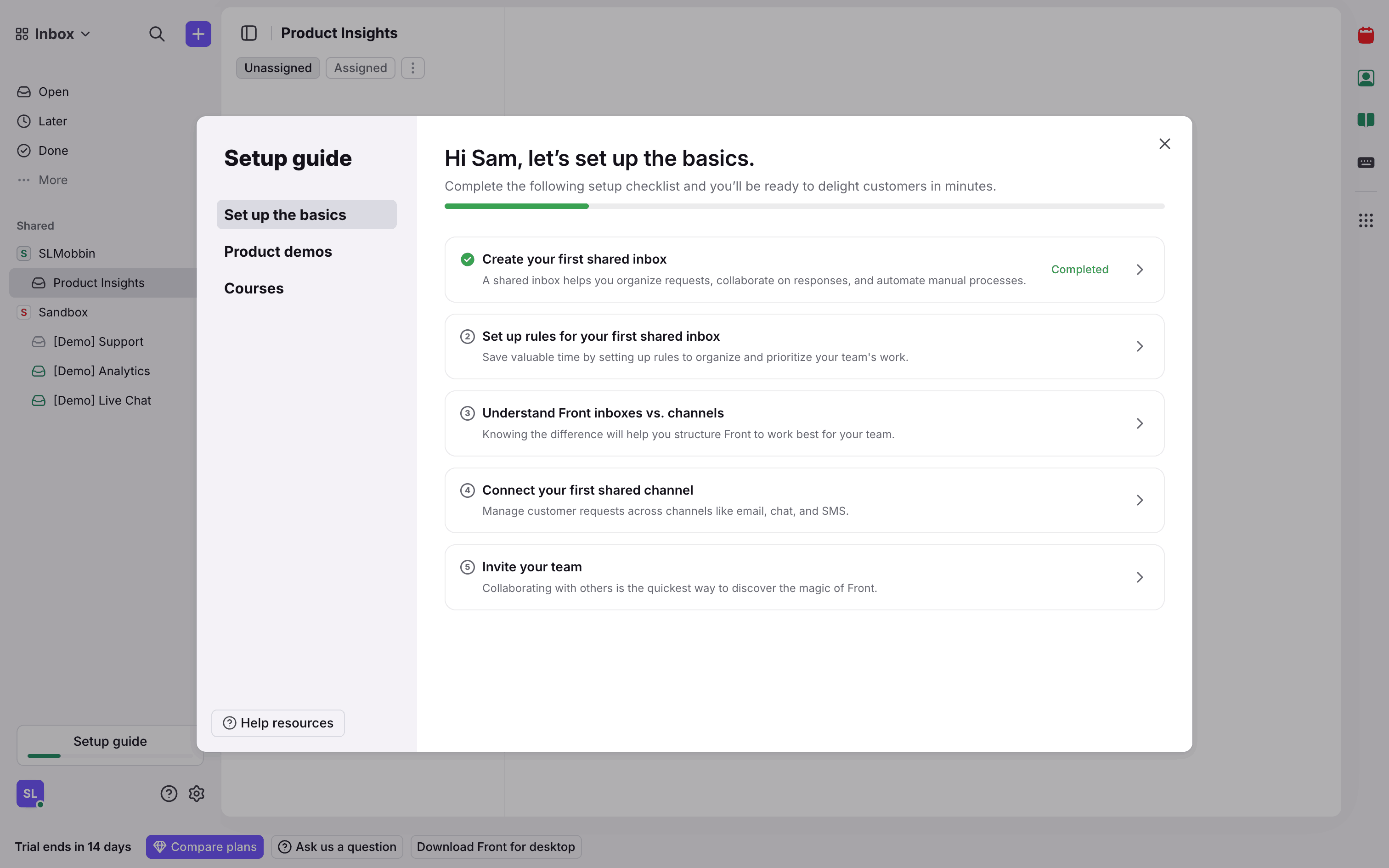Select the Product demos tab
The image size is (1389, 868).
pos(278,252)
